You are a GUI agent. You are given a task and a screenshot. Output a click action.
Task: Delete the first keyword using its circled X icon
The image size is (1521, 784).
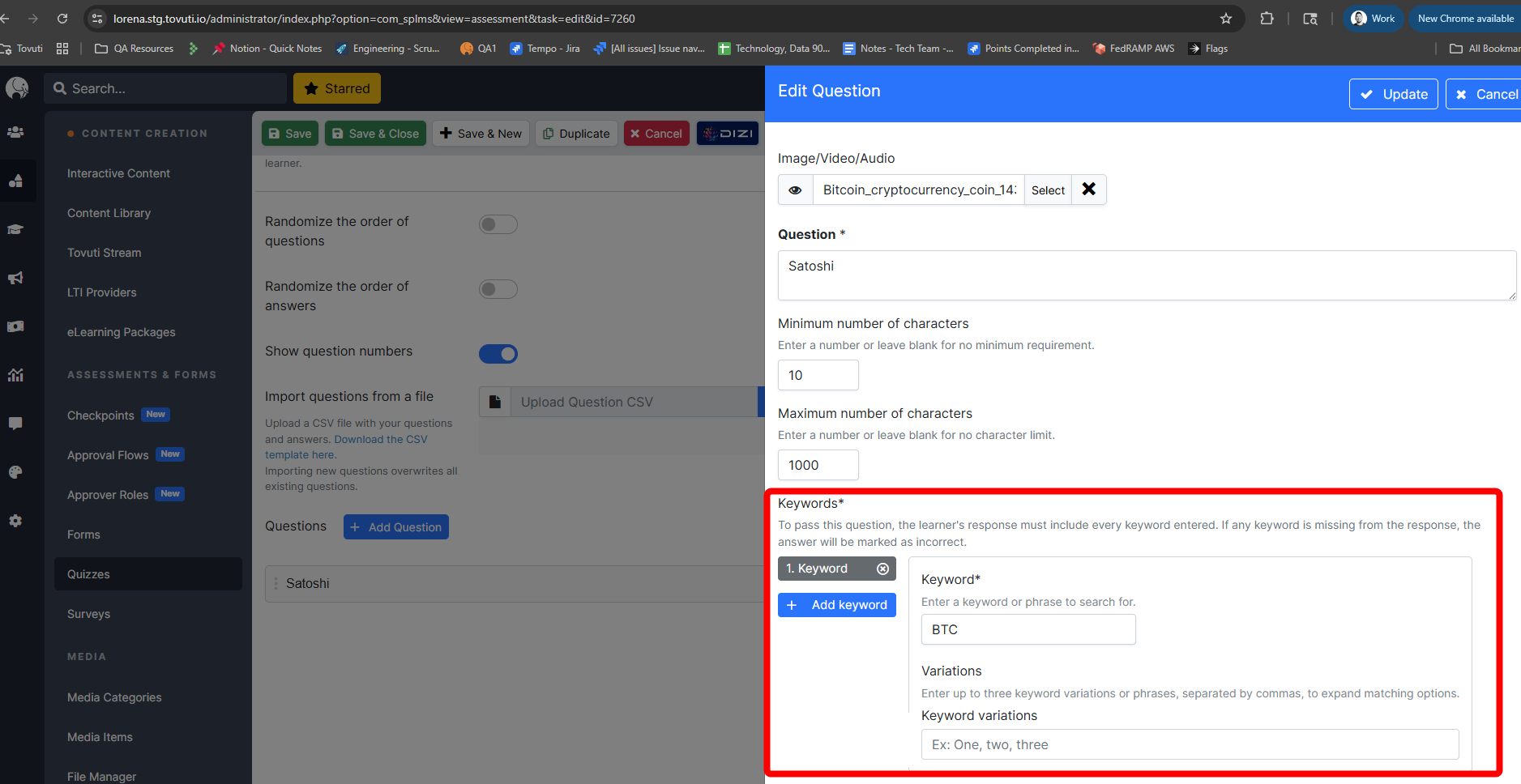coord(882,569)
